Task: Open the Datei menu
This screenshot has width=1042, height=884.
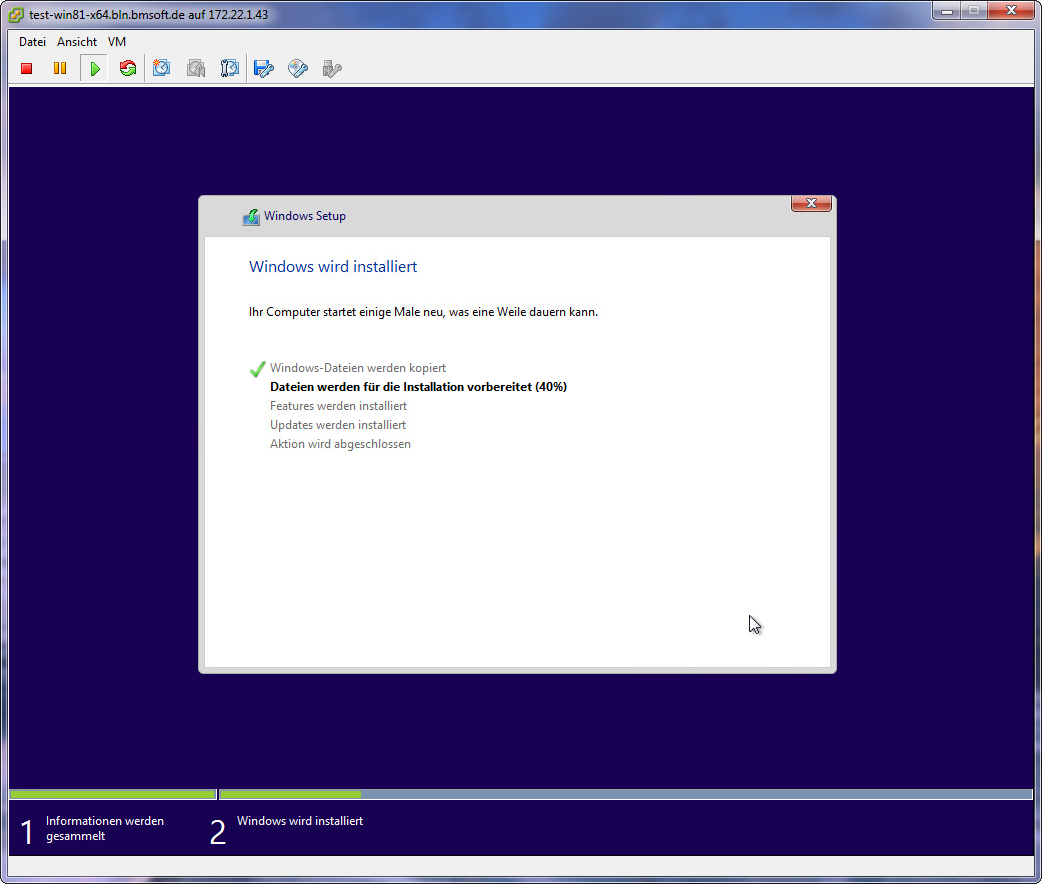Action: pos(32,42)
